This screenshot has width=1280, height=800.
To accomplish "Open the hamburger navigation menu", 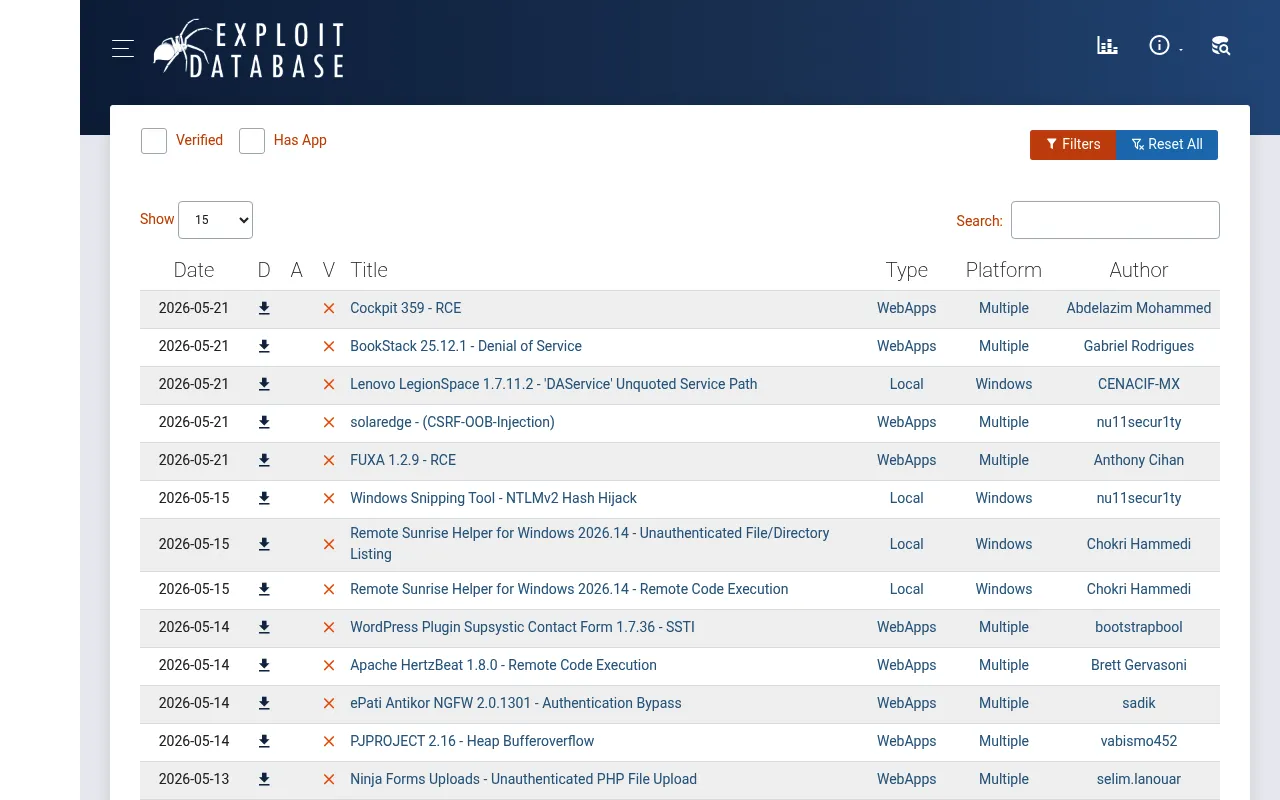I will (123, 48).
